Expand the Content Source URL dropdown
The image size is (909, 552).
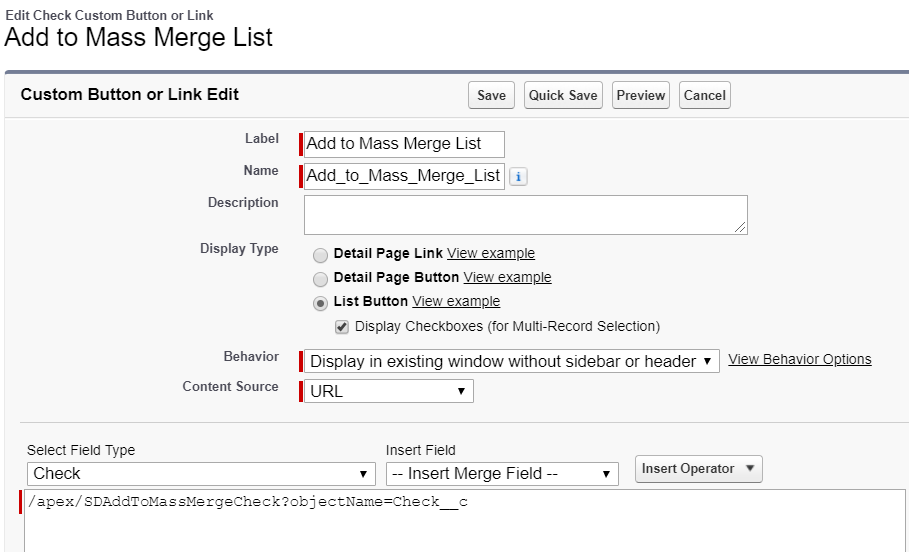click(x=388, y=391)
